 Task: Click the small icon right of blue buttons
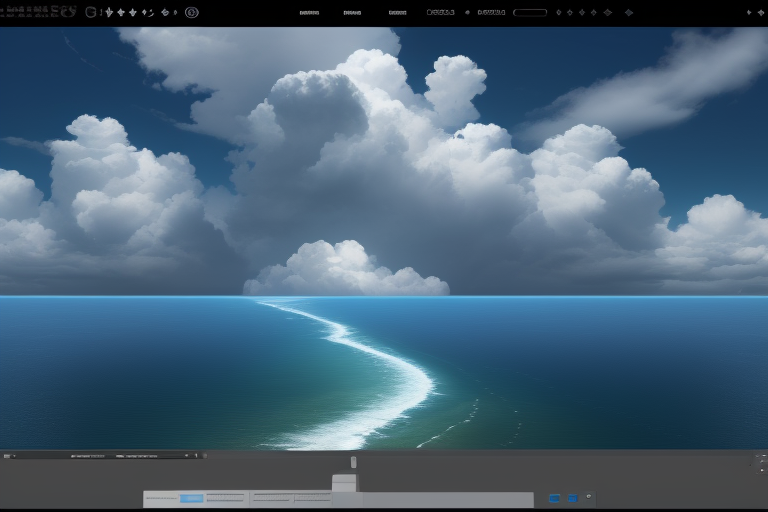click(x=589, y=497)
